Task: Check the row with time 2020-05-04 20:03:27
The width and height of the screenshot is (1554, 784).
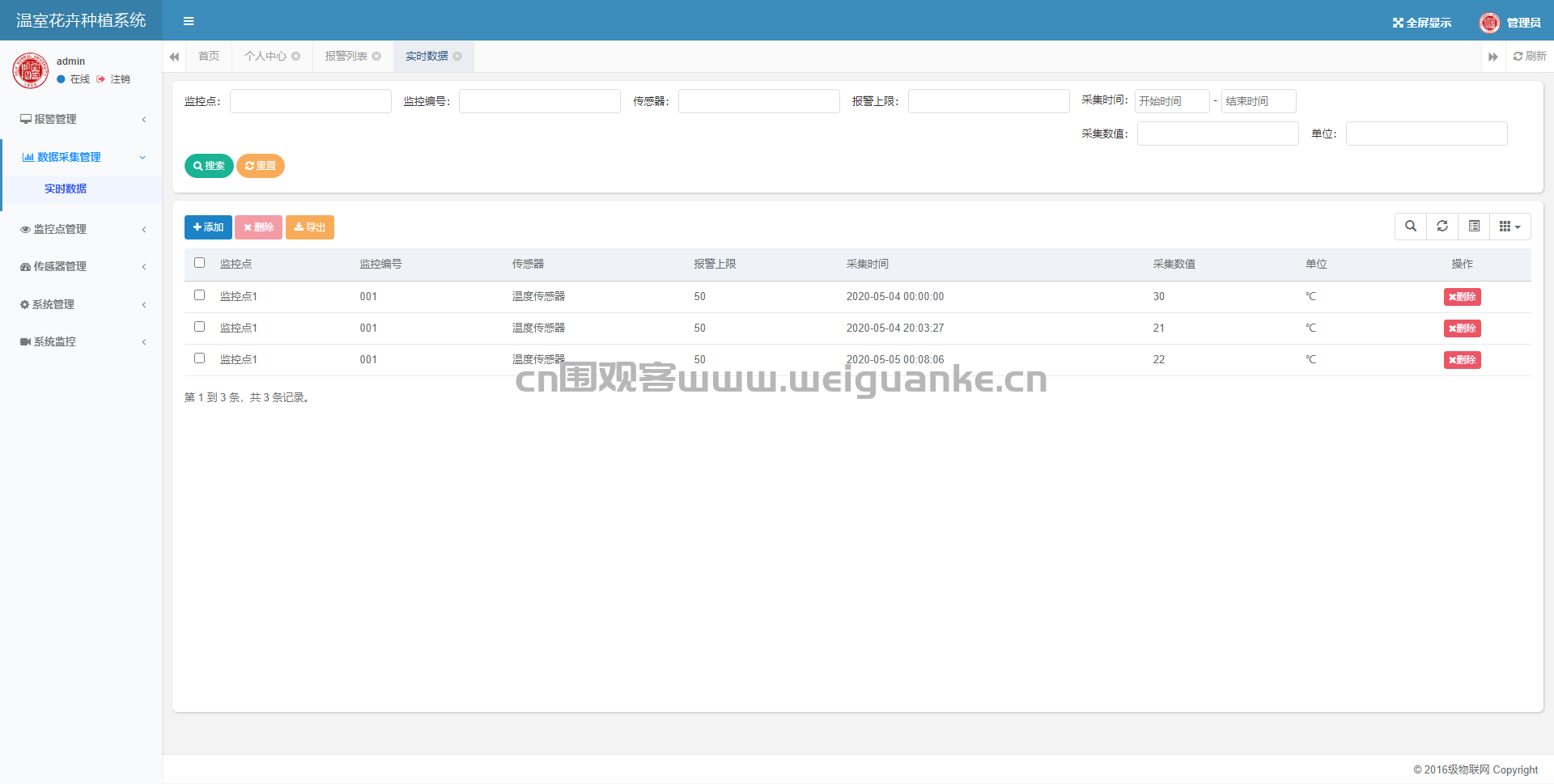Action: [199, 327]
